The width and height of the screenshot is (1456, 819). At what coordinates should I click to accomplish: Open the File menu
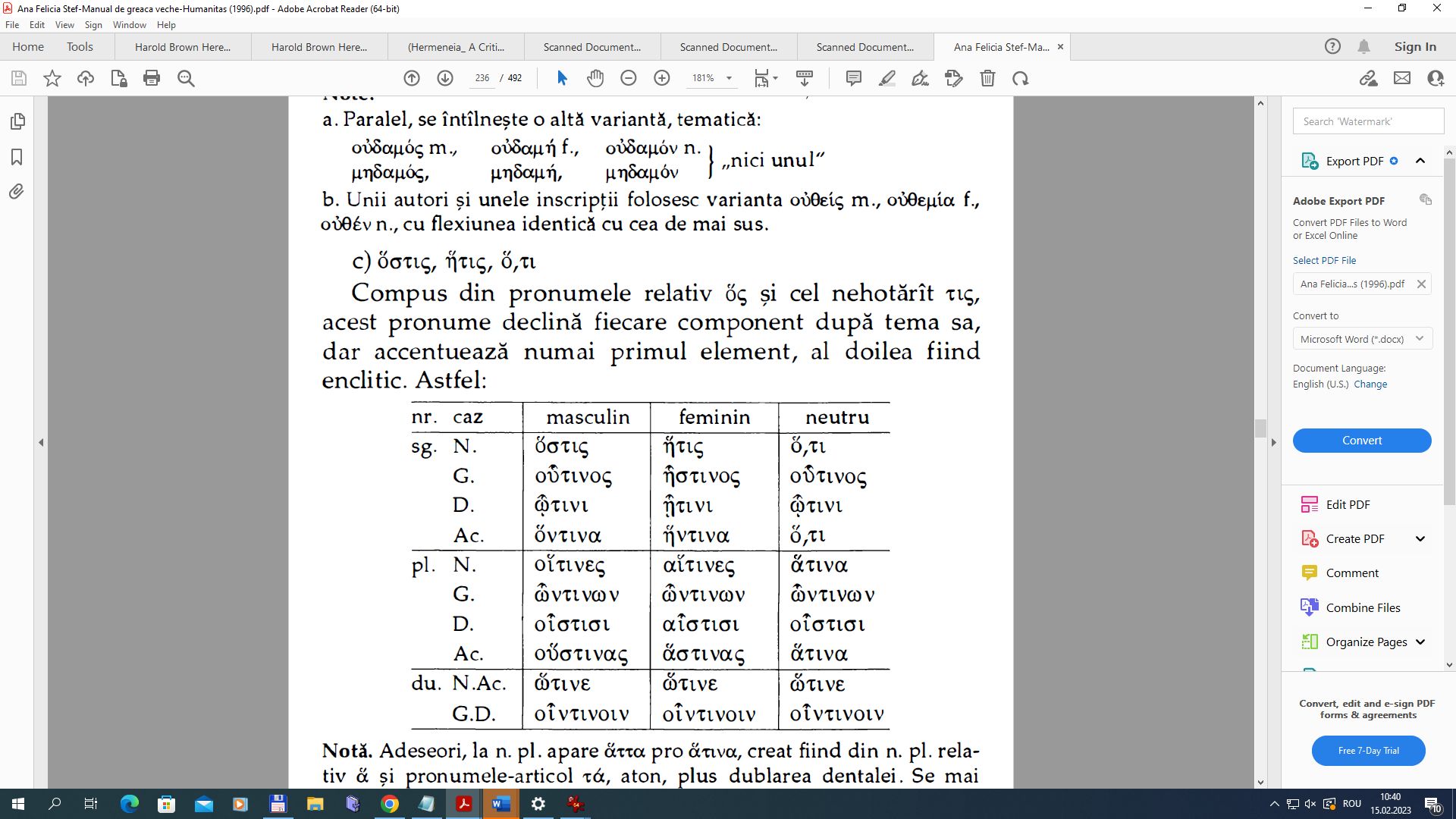point(12,25)
